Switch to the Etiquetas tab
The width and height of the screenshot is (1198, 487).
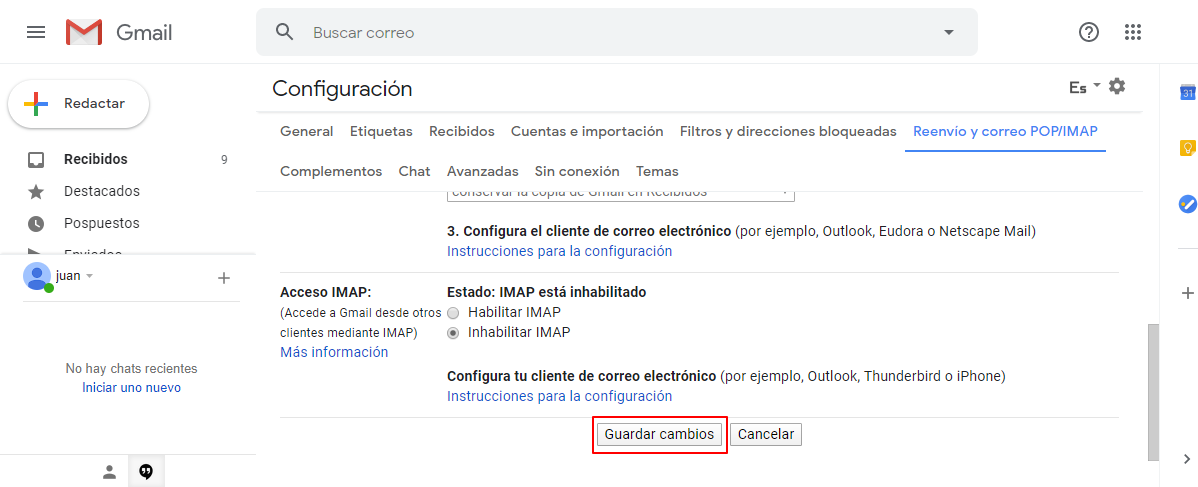point(381,131)
